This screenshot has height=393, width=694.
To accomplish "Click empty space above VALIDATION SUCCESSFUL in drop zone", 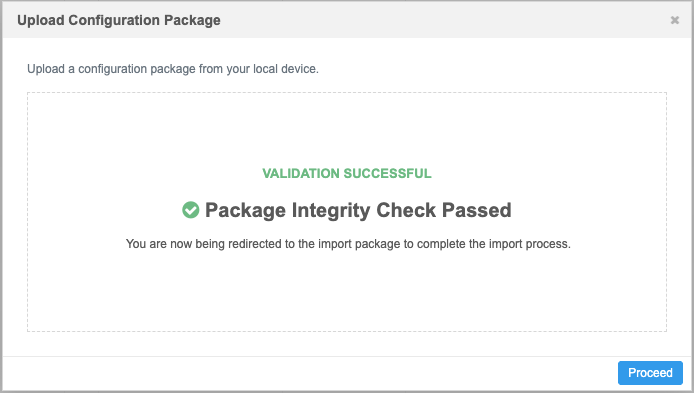I will click(x=347, y=128).
